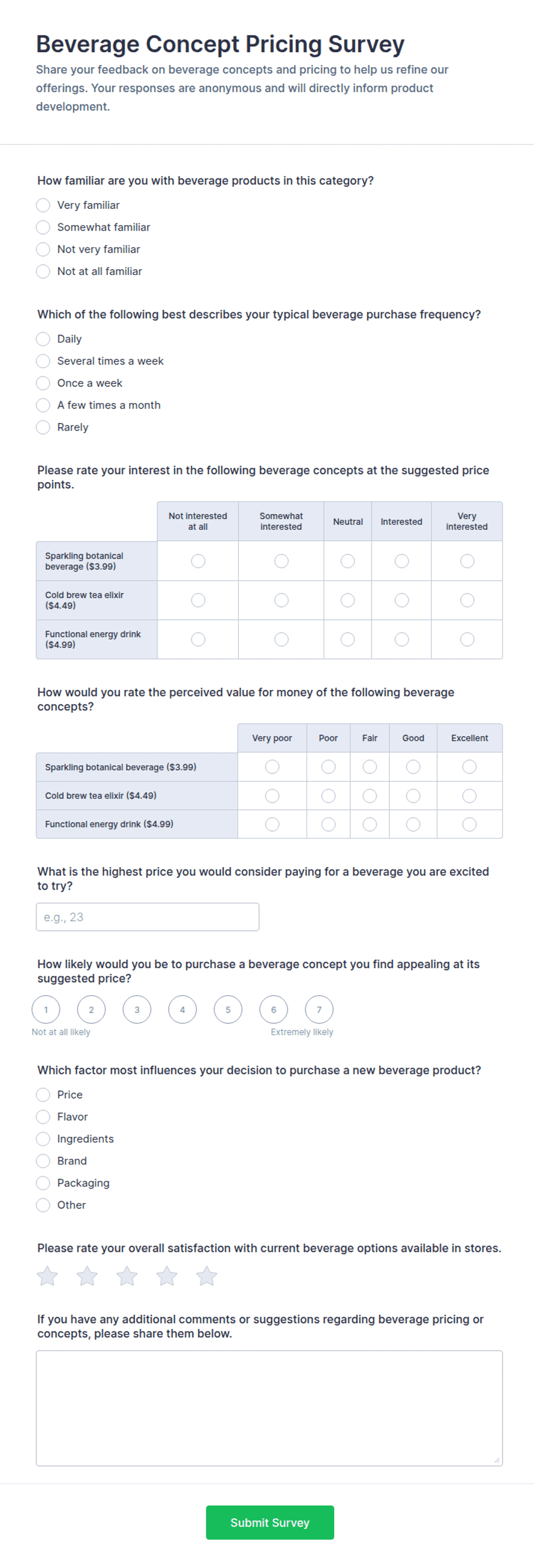This screenshot has height=1568, width=534.
Task: Click the additional comments text area
Action: click(x=269, y=1408)
